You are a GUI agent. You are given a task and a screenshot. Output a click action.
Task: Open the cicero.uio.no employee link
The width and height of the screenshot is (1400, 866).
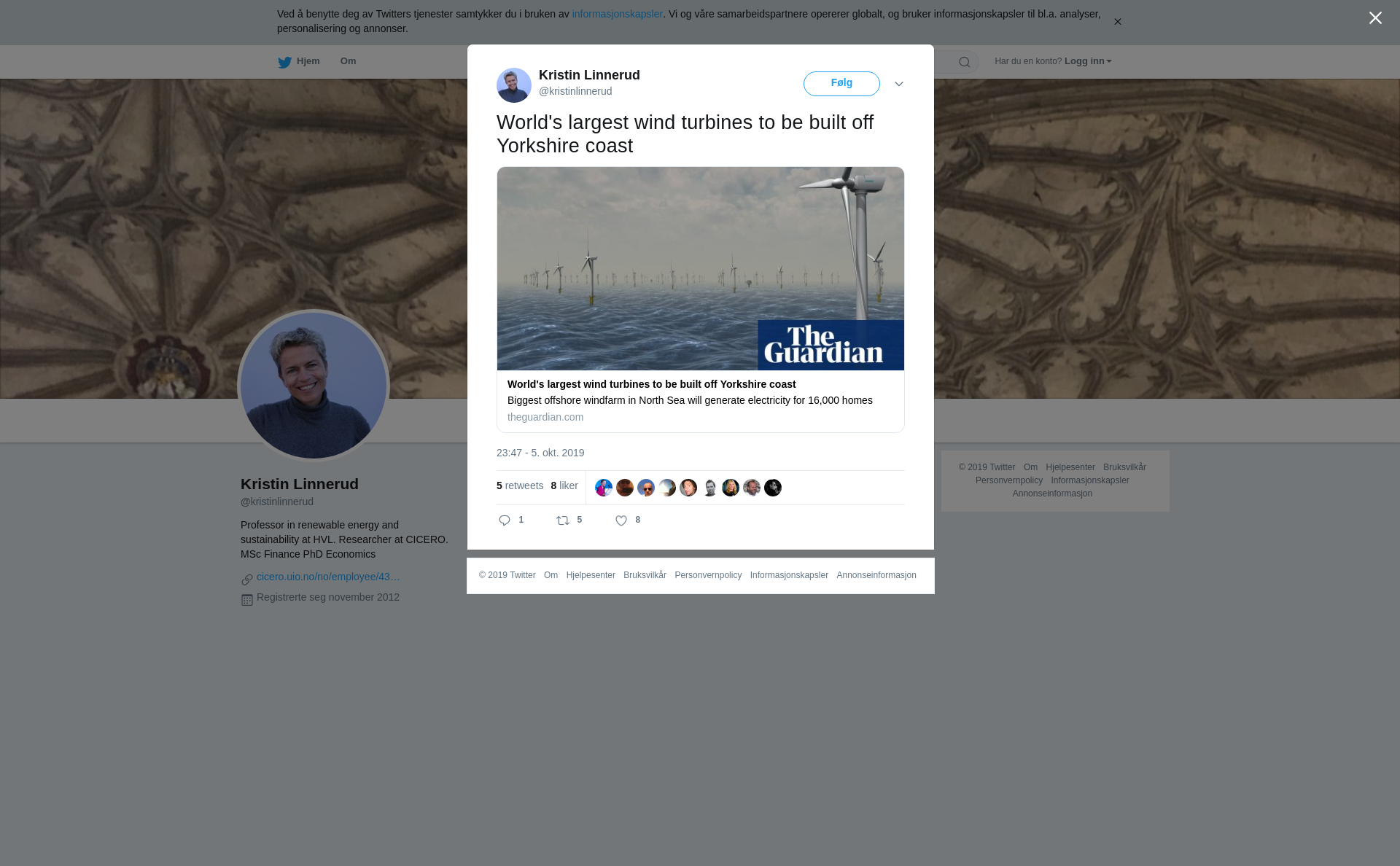pos(328,577)
